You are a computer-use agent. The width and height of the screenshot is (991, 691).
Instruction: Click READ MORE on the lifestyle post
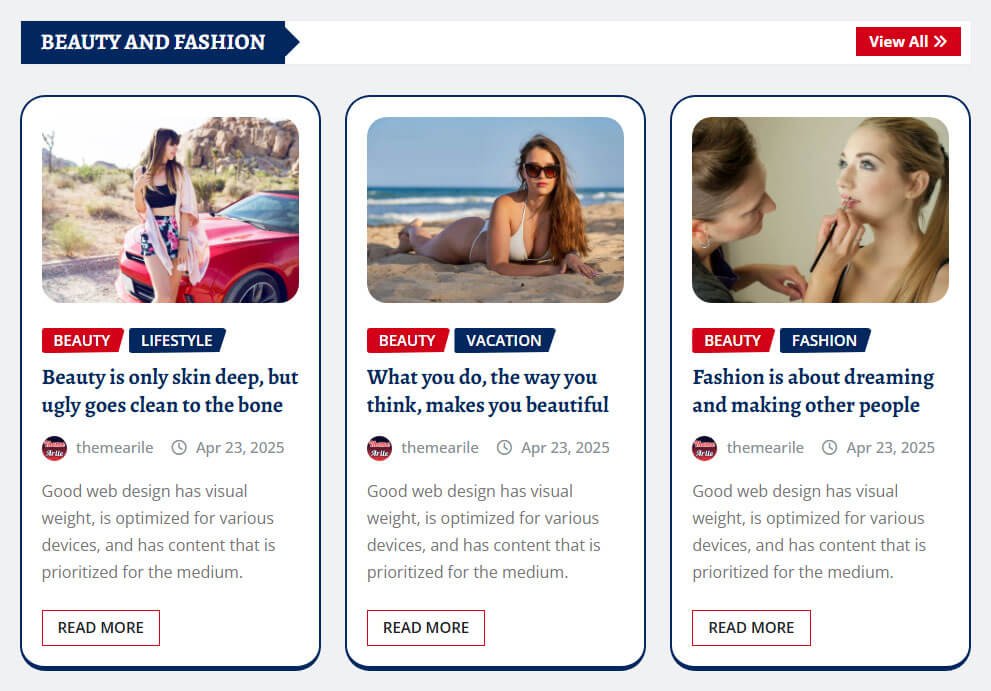100,628
